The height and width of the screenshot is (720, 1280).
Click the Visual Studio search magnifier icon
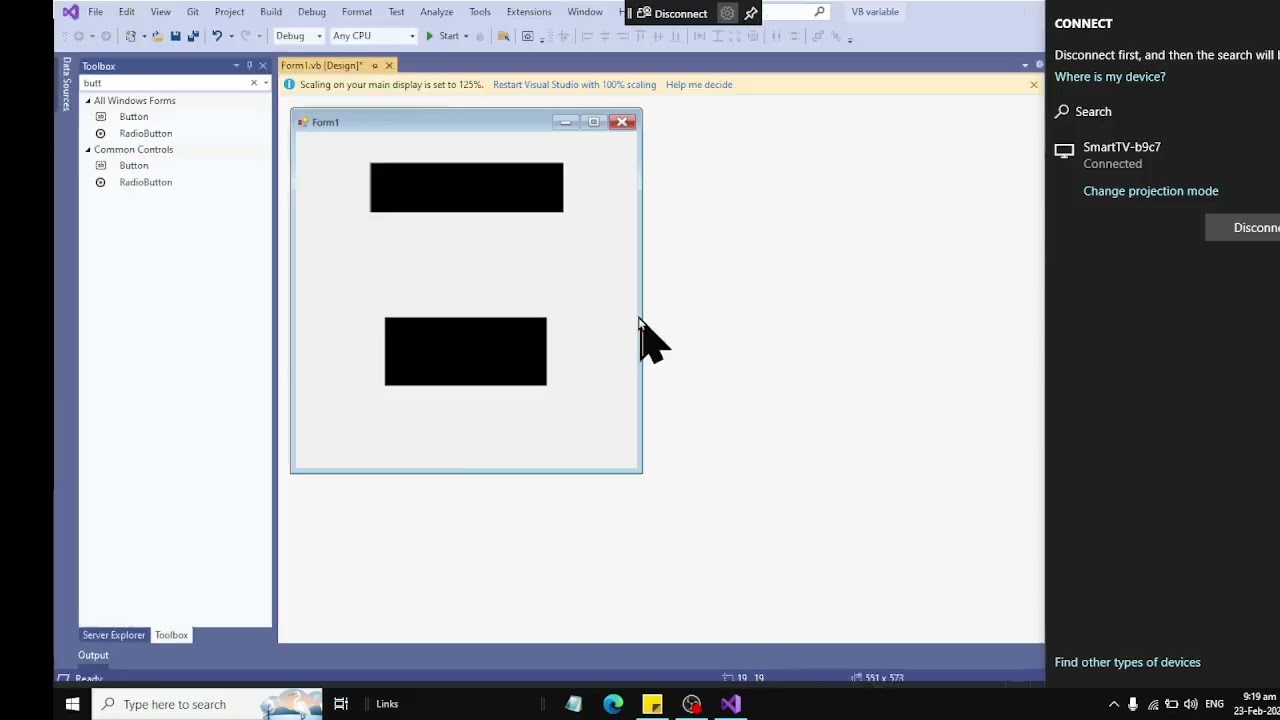tap(820, 12)
